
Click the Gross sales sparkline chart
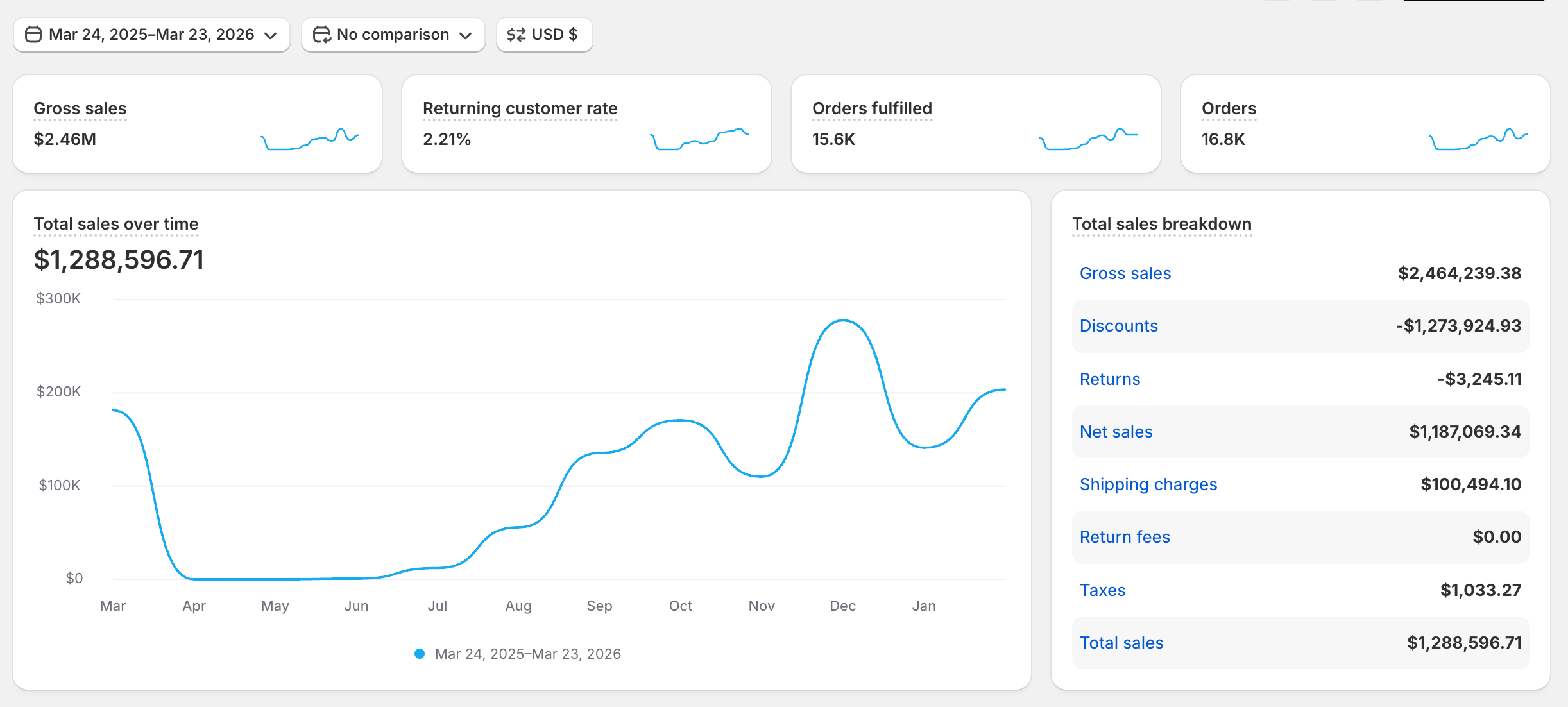click(x=310, y=139)
